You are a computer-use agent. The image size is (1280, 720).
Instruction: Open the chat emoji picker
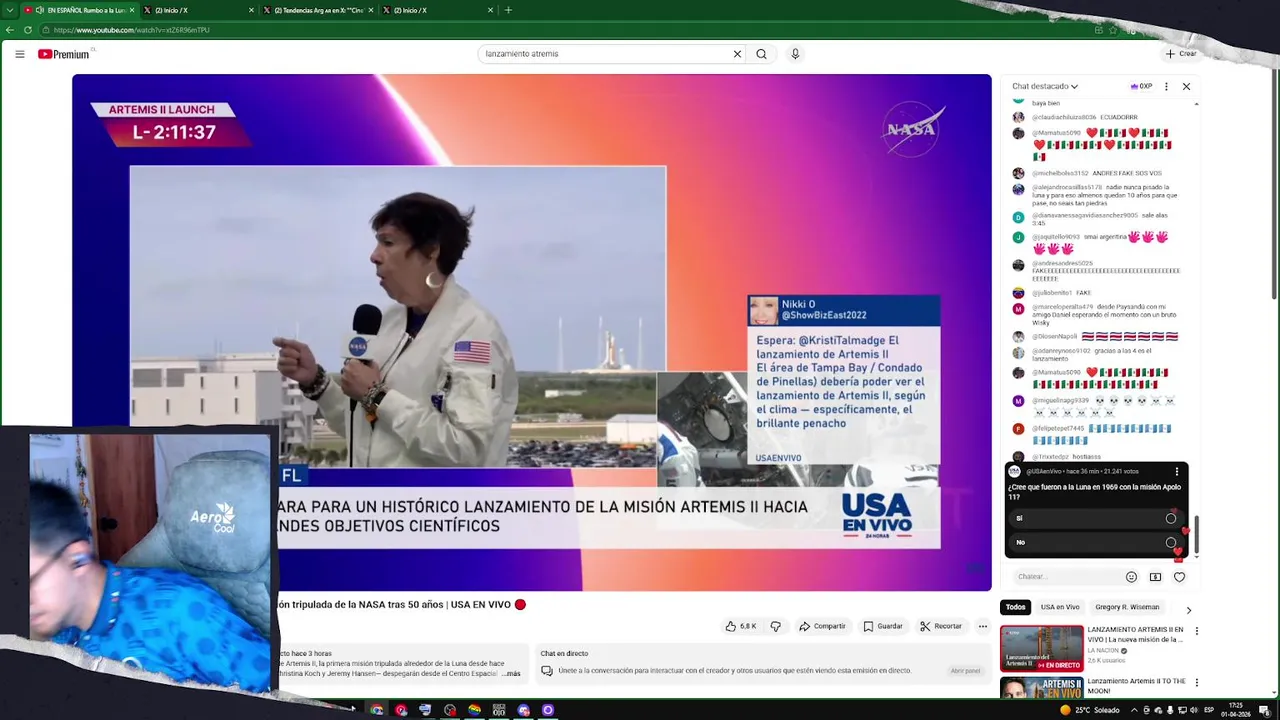[1131, 577]
